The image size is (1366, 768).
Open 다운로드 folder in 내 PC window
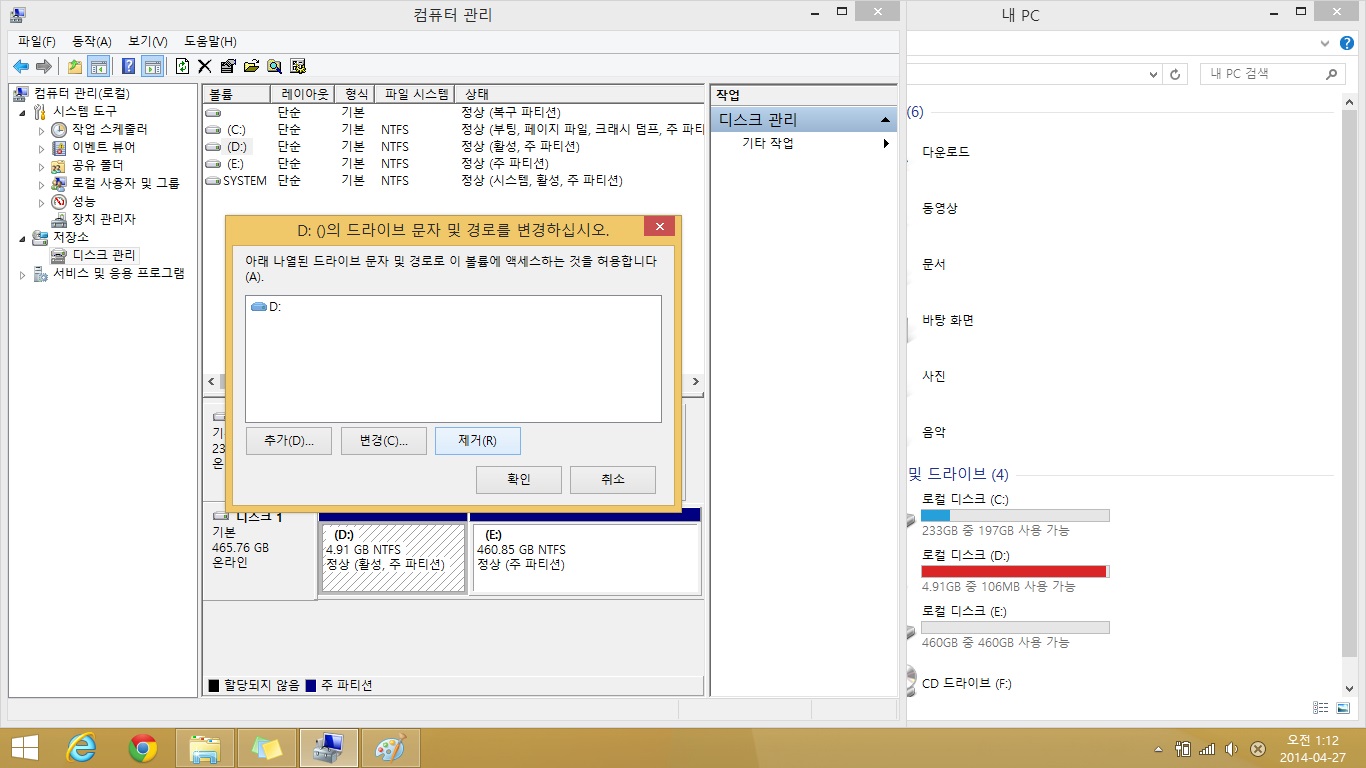click(946, 152)
